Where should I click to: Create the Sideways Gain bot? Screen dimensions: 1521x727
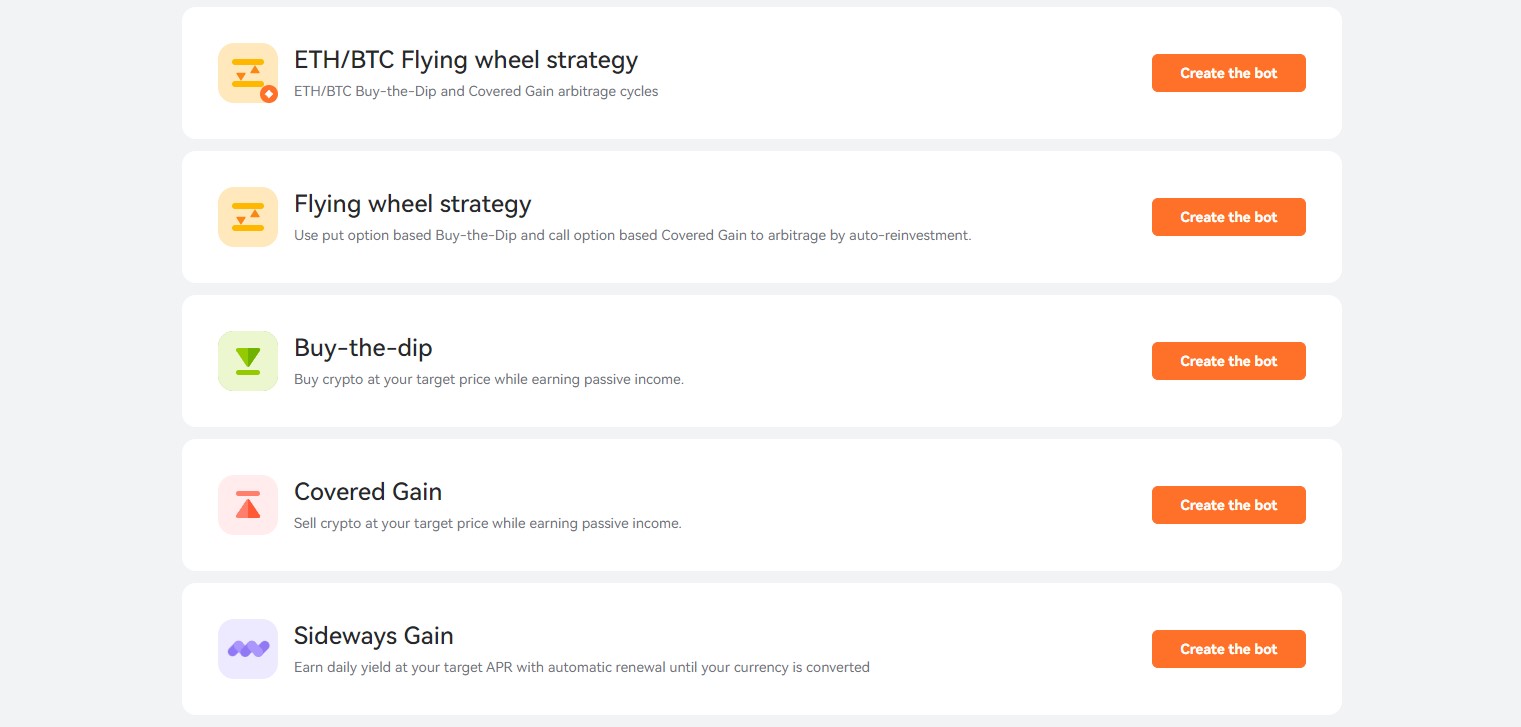coord(1229,649)
